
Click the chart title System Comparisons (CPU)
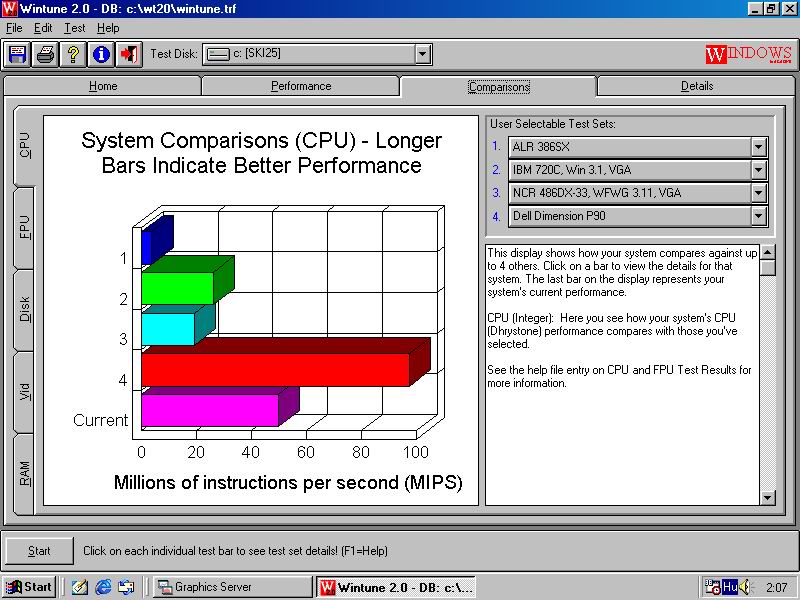click(x=261, y=153)
